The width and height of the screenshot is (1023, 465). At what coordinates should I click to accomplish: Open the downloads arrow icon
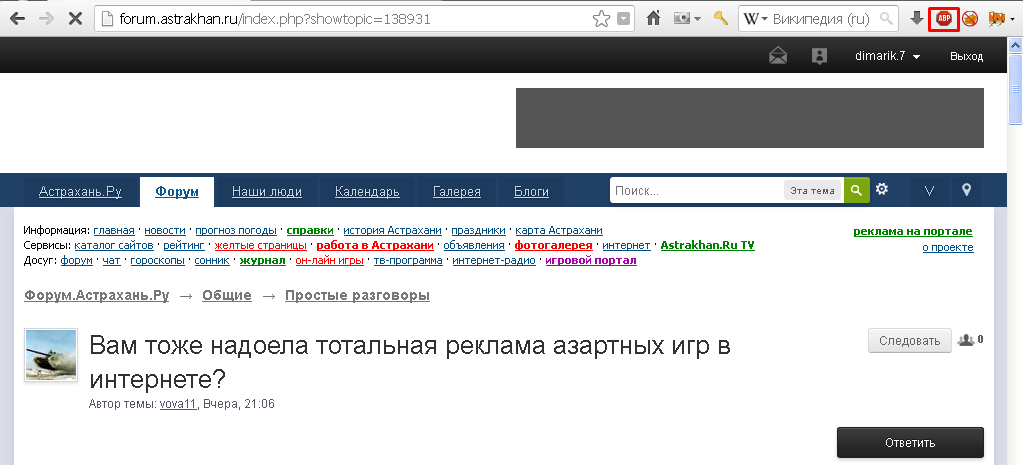click(917, 18)
